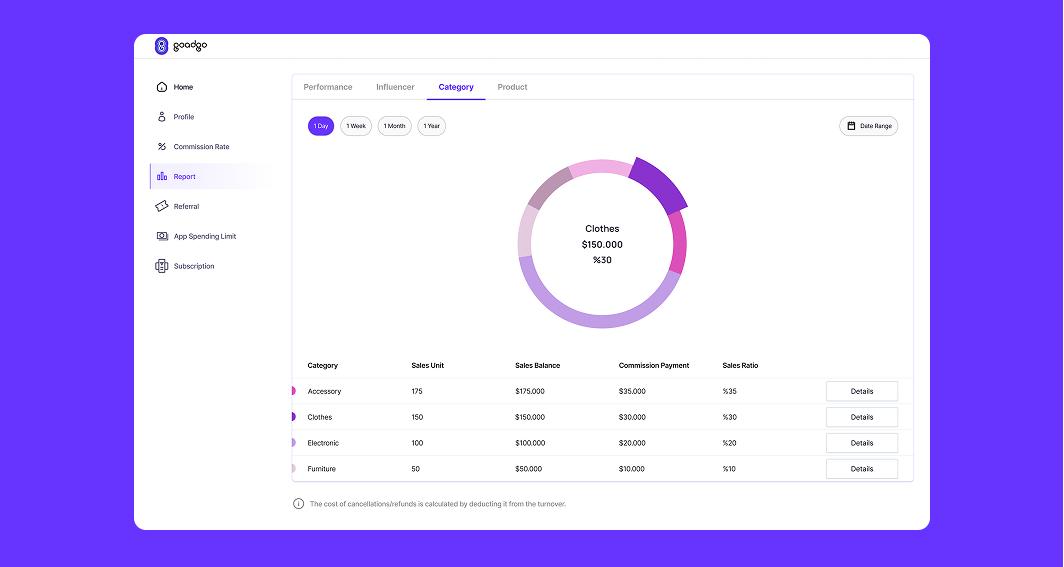Screen dimensions: 1064x567
Task: Click the Commission Payment column header
Action: [x=653, y=366]
